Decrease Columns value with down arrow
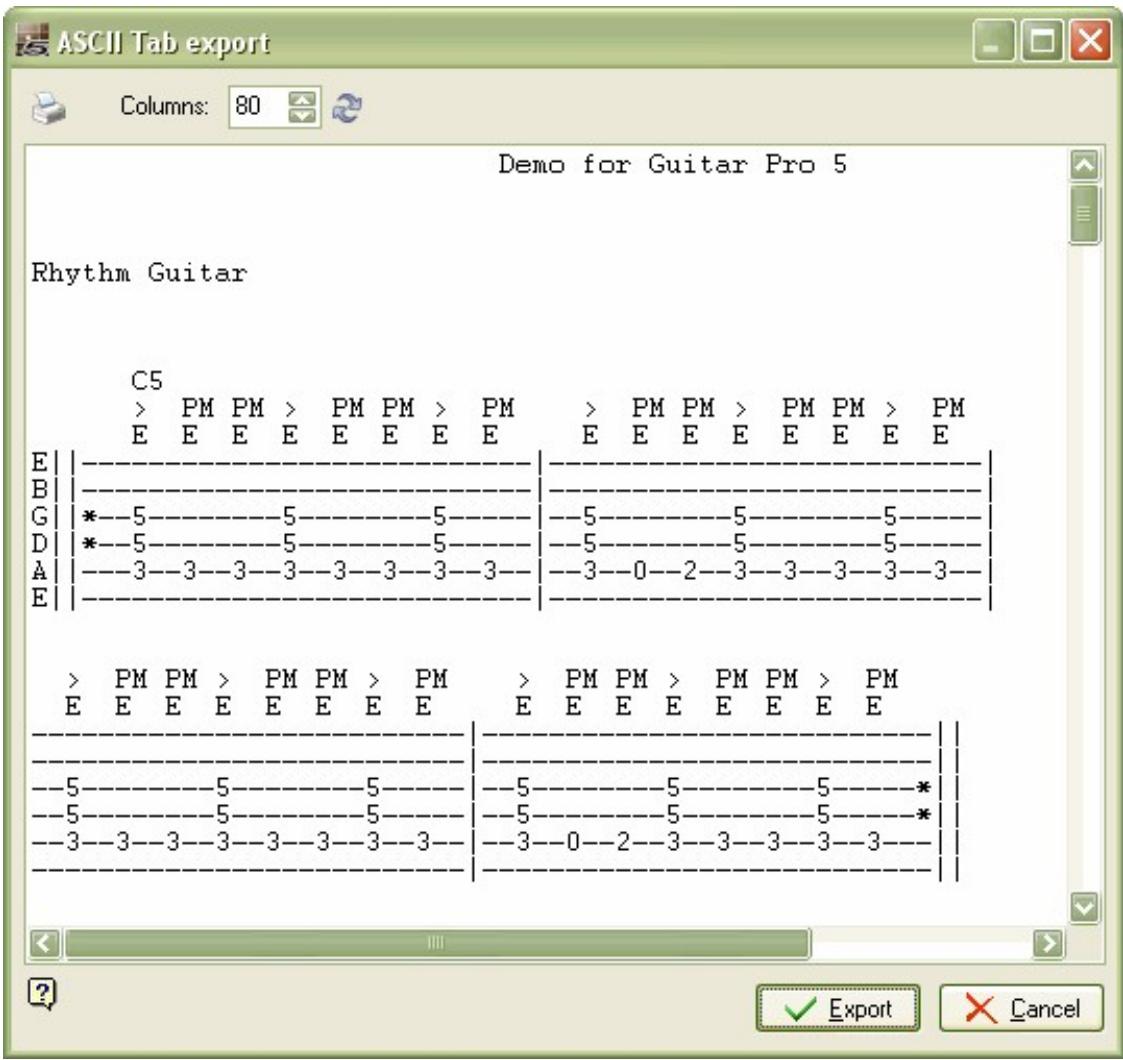 (302, 115)
